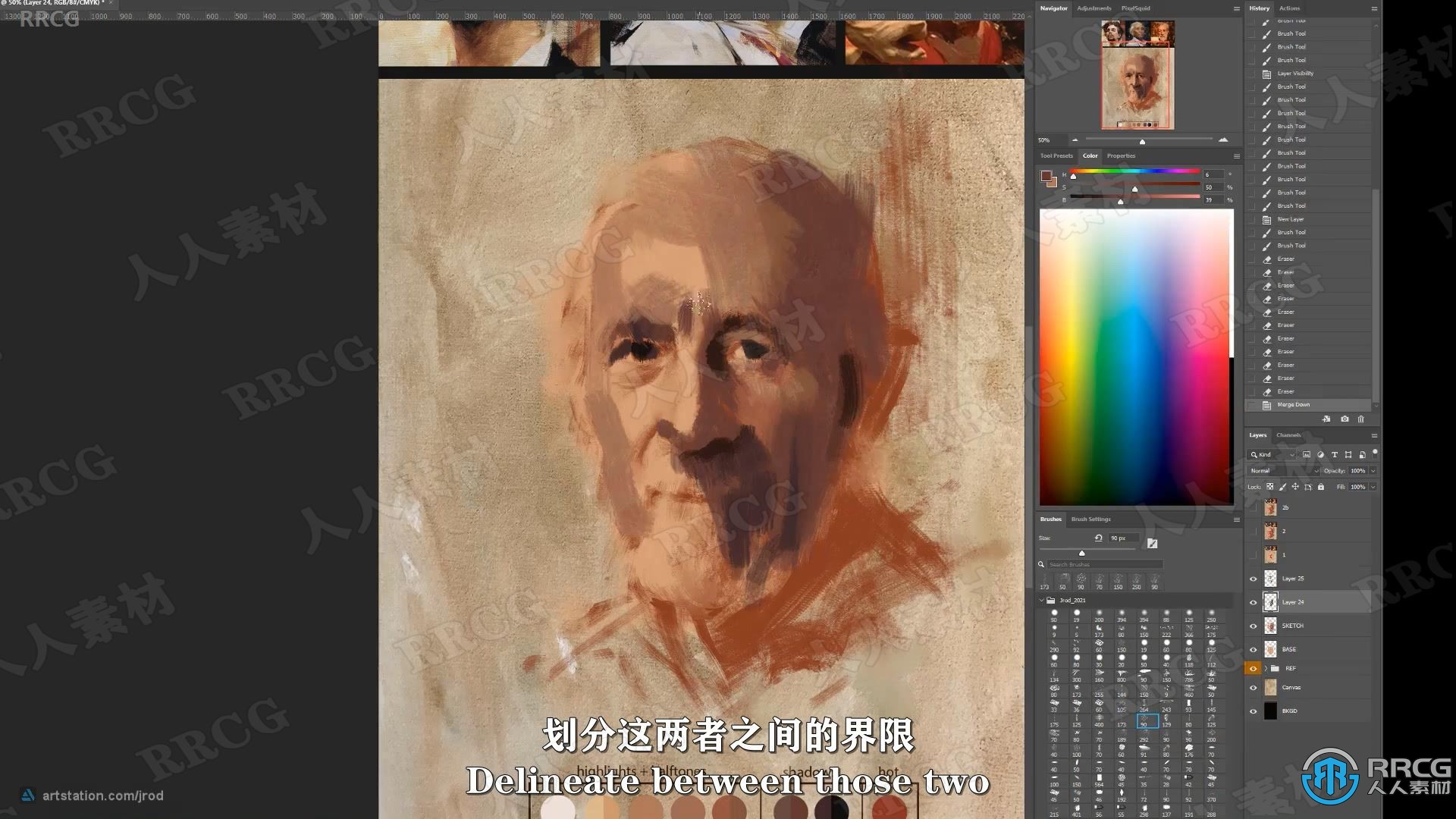Click the smart object filter icon
Viewport: 1456px width, 819px height.
click(1362, 455)
